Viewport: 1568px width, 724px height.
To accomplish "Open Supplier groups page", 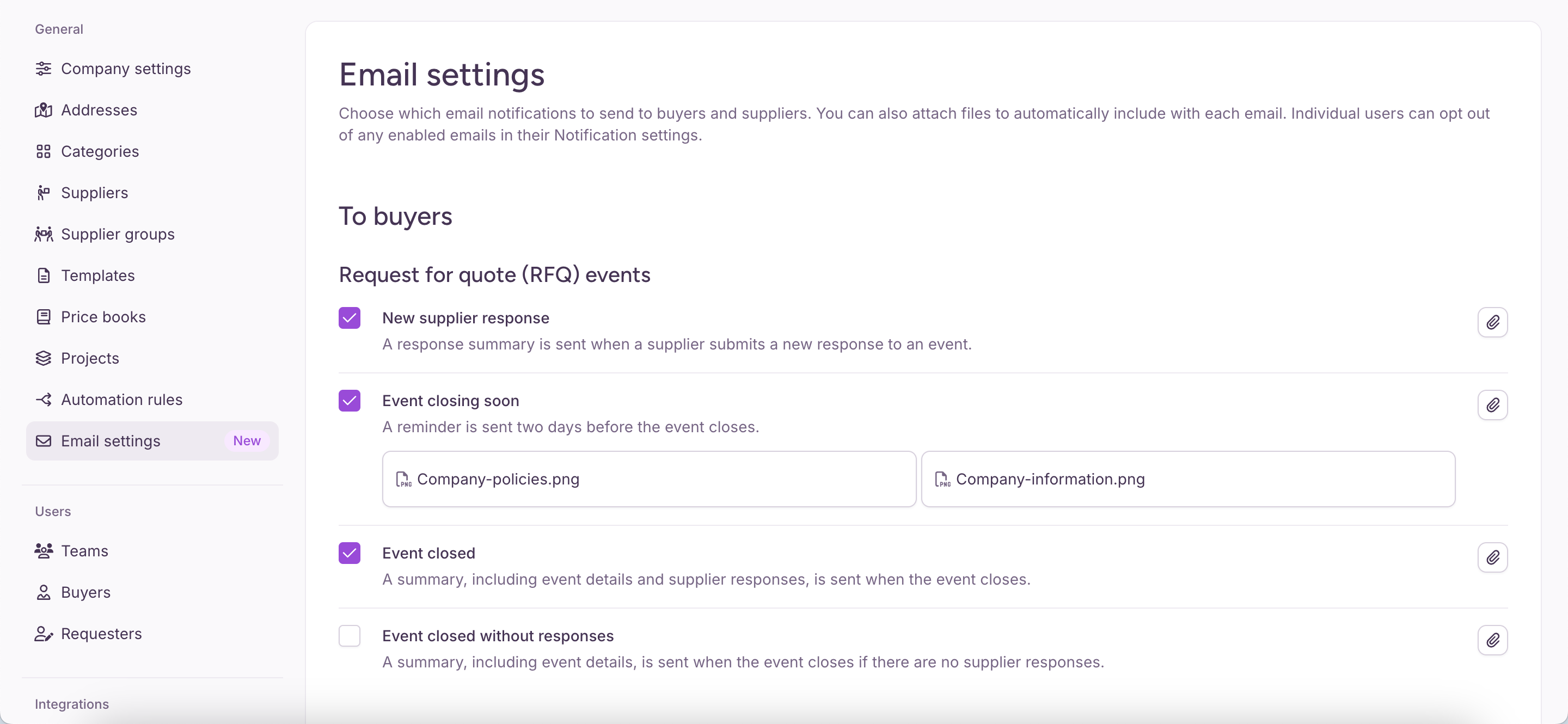I will [x=152, y=234].
